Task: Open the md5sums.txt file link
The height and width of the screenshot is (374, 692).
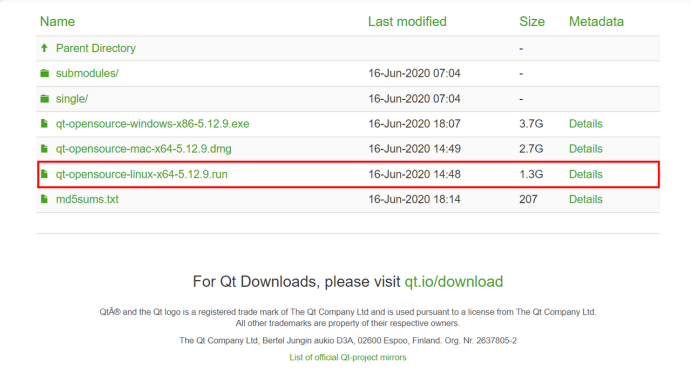Action: pyautogui.click(x=87, y=199)
